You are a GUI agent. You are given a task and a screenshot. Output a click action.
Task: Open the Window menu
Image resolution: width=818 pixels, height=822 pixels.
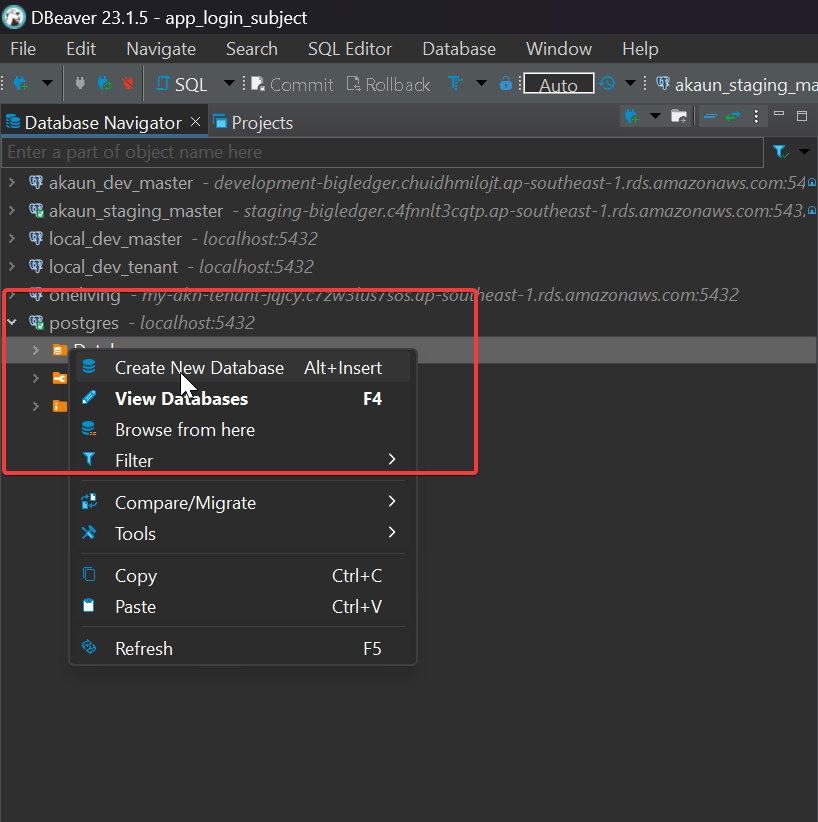pos(559,49)
